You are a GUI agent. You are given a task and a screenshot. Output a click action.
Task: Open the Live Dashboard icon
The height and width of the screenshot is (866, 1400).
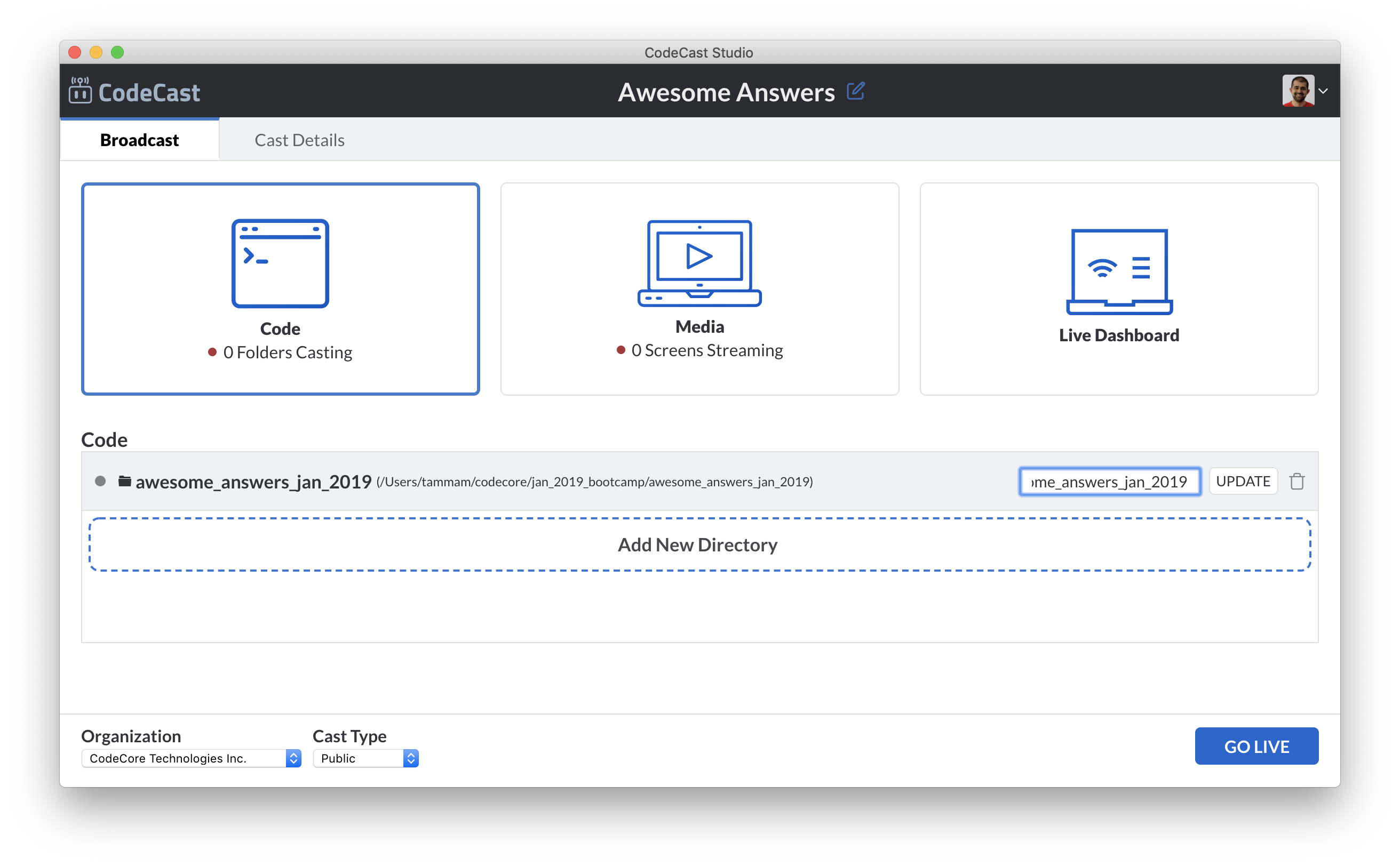[1119, 271]
